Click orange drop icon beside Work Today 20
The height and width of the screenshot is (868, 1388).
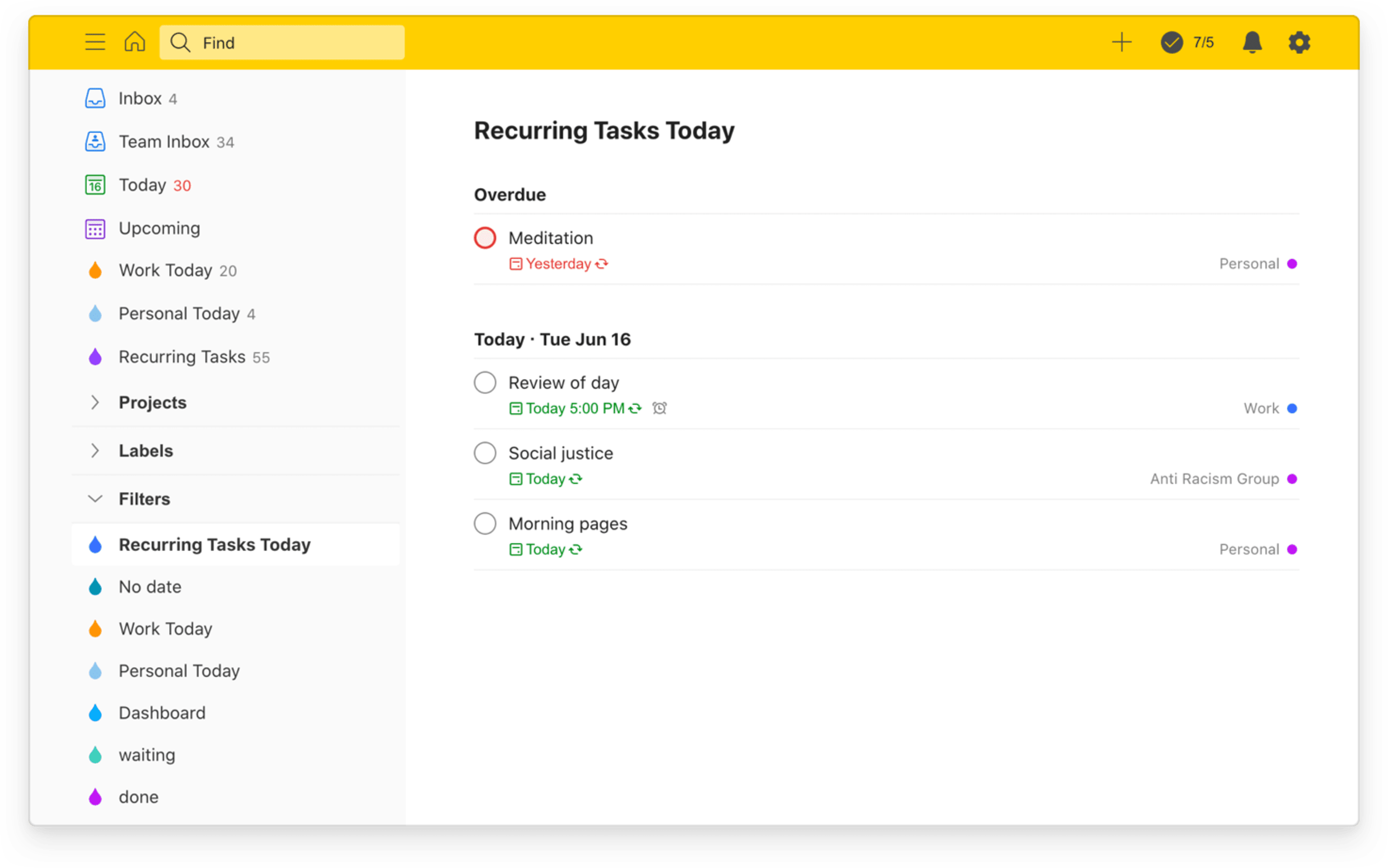coord(95,270)
